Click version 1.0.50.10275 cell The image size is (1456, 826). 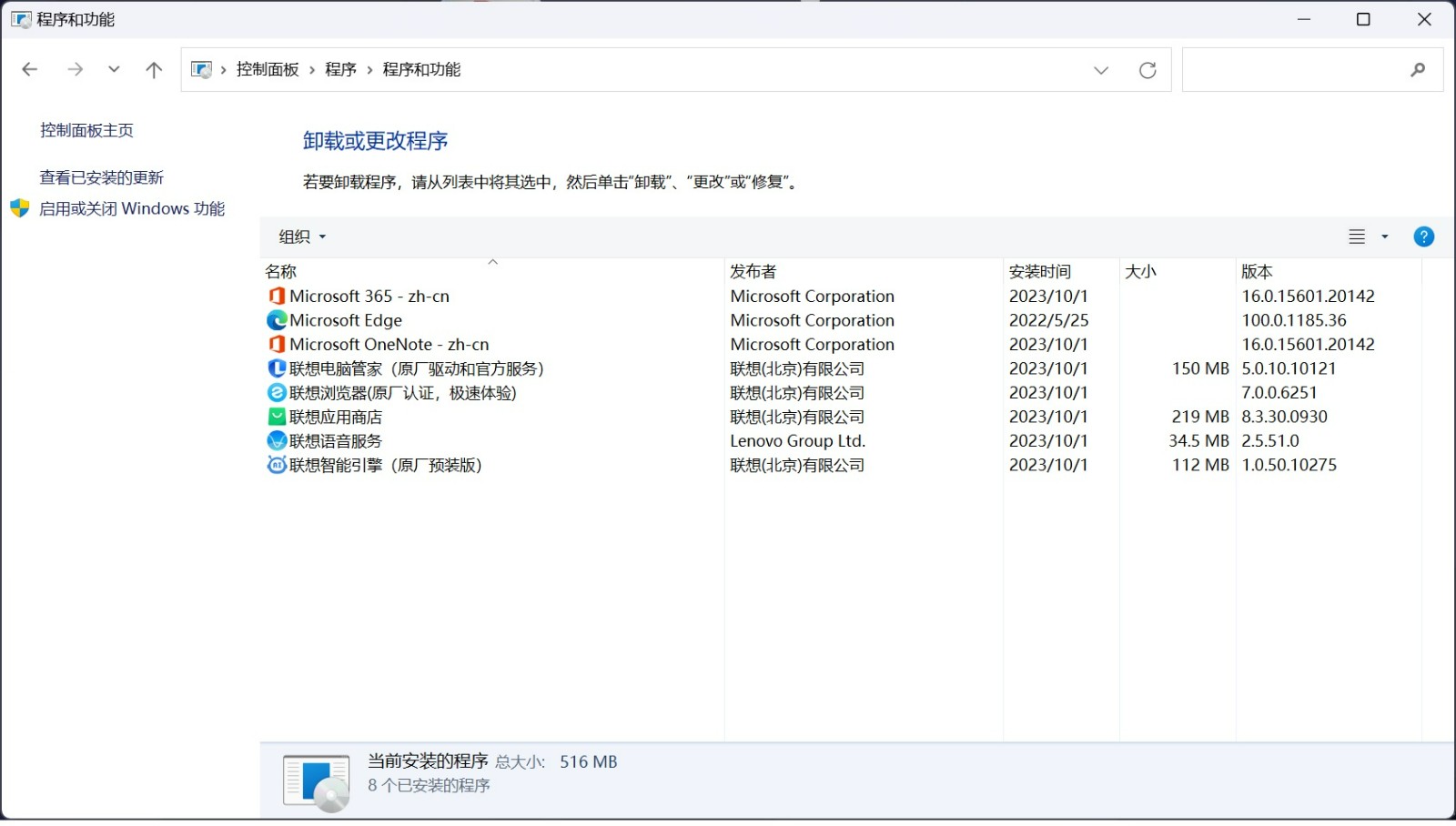click(1289, 465)
